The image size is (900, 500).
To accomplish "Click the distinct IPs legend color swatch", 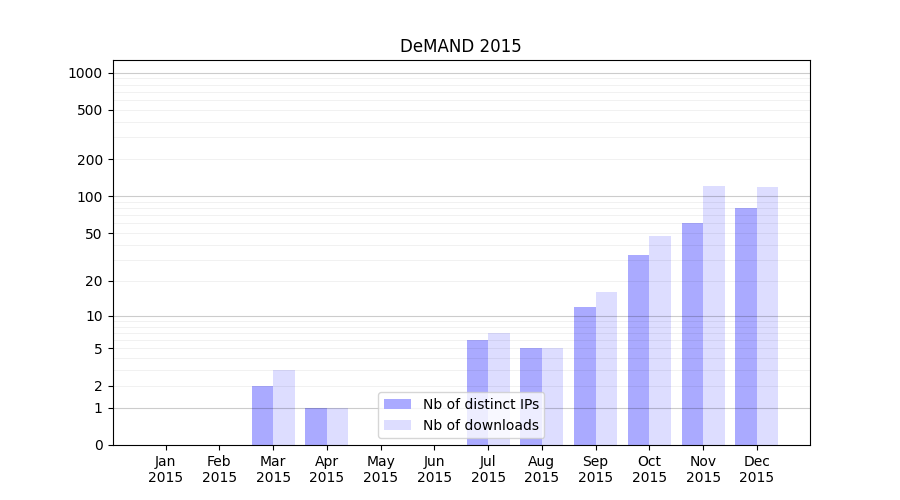I will pos(397,404).
